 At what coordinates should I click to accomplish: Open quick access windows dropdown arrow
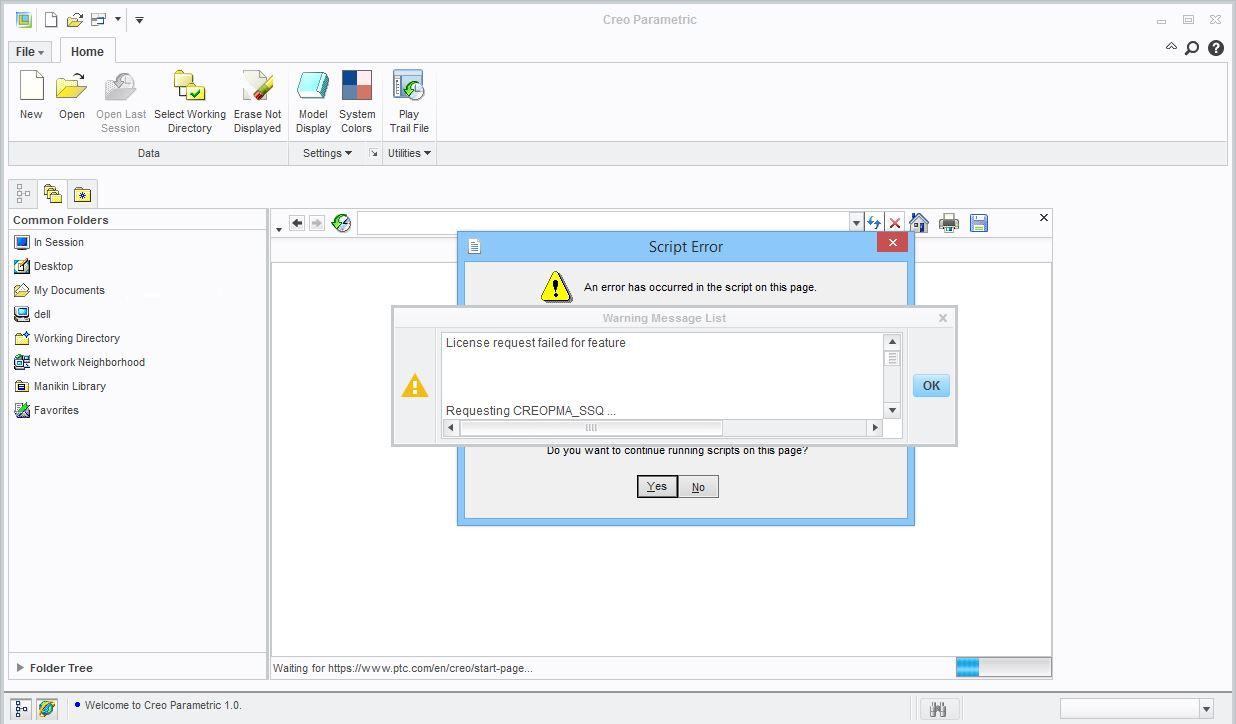[x=118, y=19]
